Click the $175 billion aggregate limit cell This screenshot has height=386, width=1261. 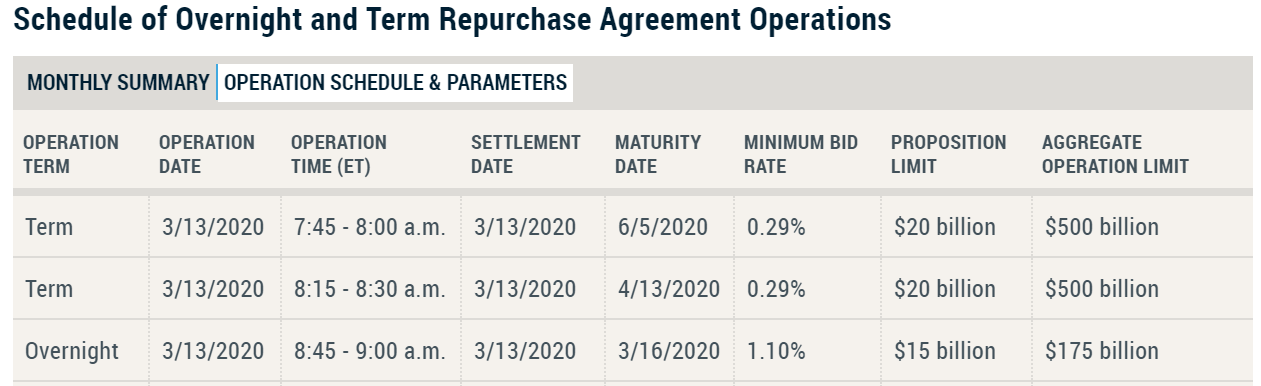point(1102,351)
